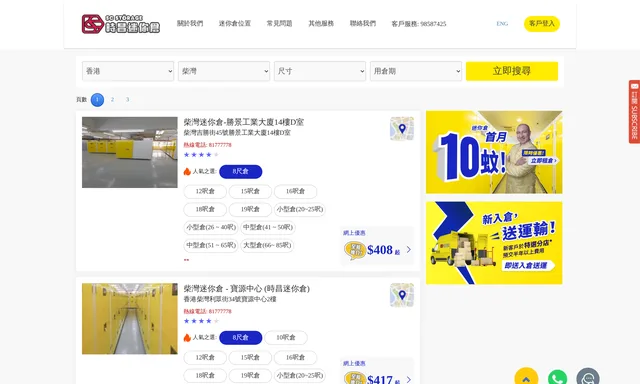Click arrow beside the $408 online price
640x384 pixels.
(409, 249)
